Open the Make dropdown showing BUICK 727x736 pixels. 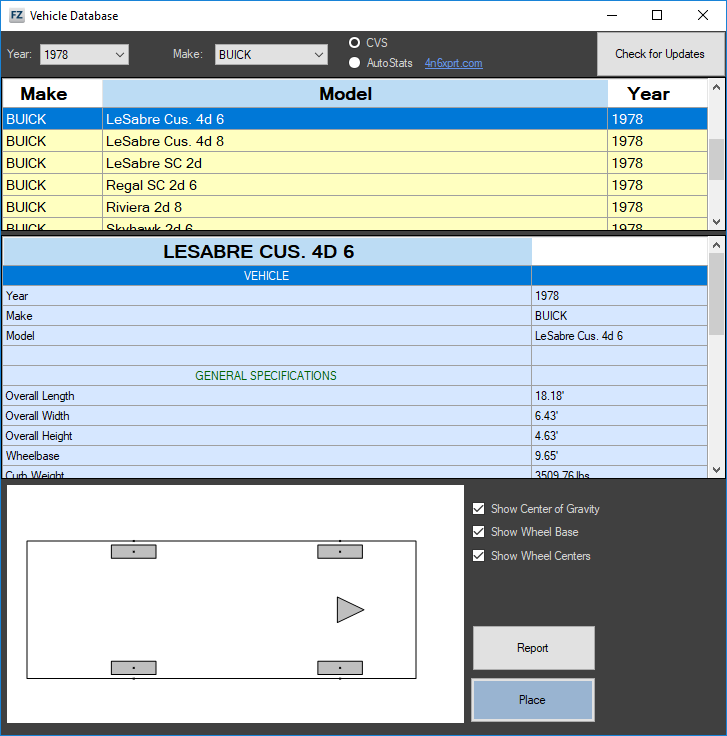(x=271, y=54)
